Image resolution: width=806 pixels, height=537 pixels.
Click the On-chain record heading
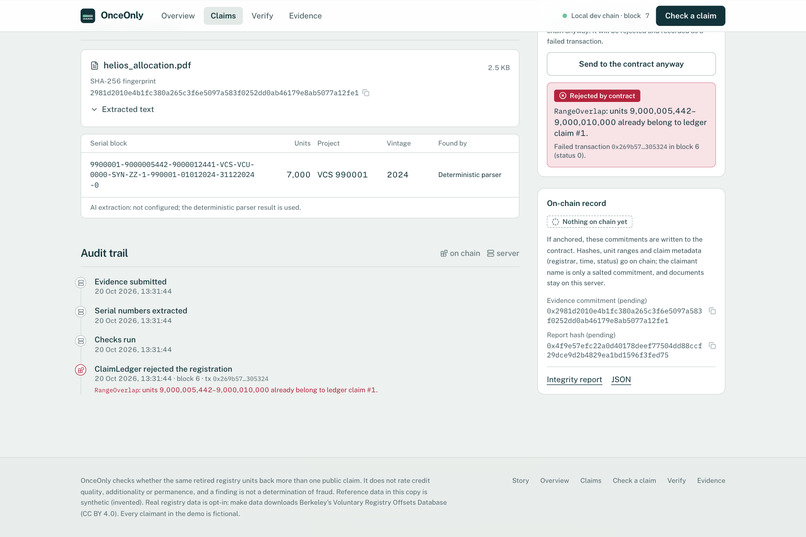click(x=576, y=203)
